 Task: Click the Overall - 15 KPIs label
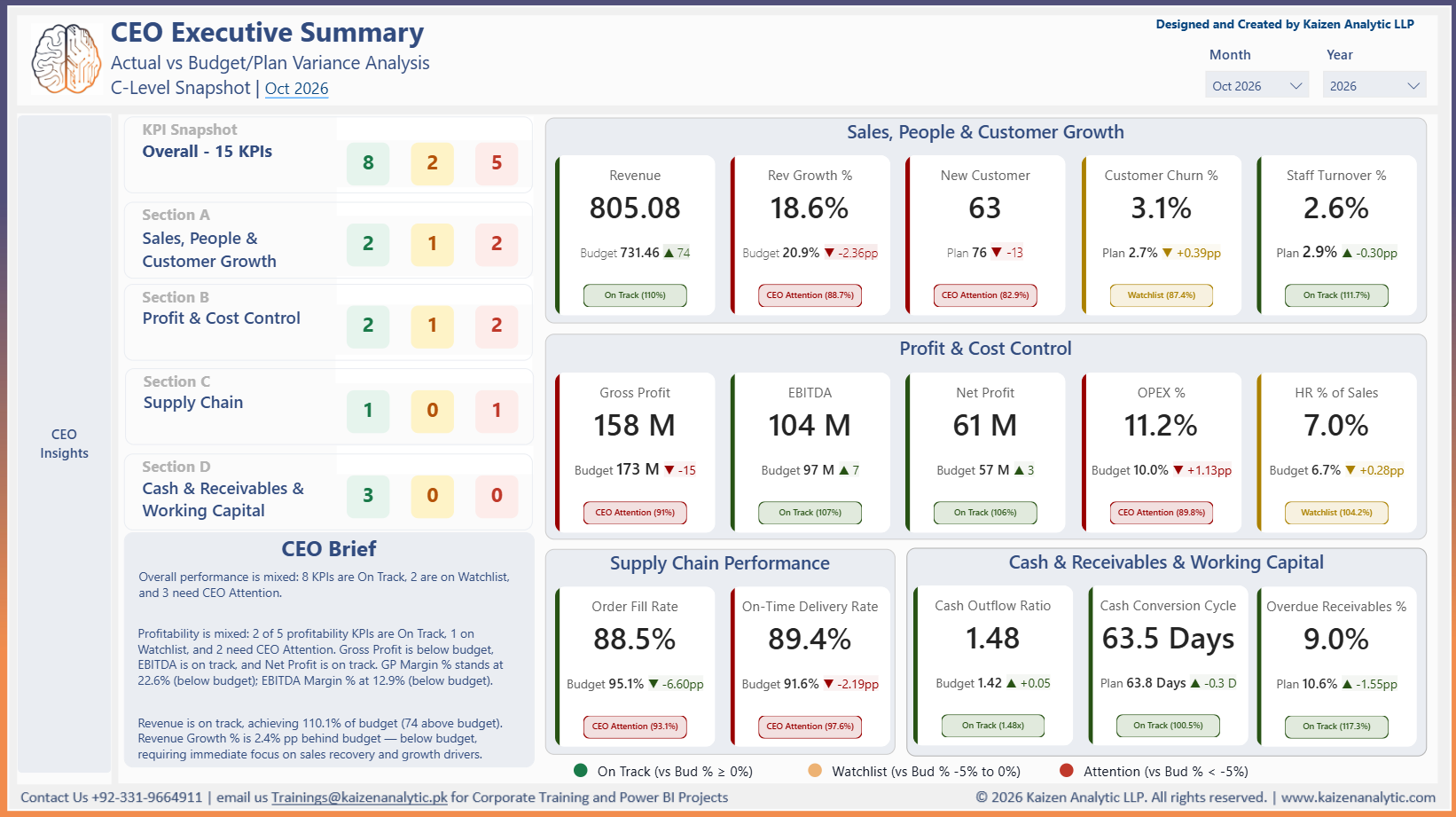(x=207, y=152)
